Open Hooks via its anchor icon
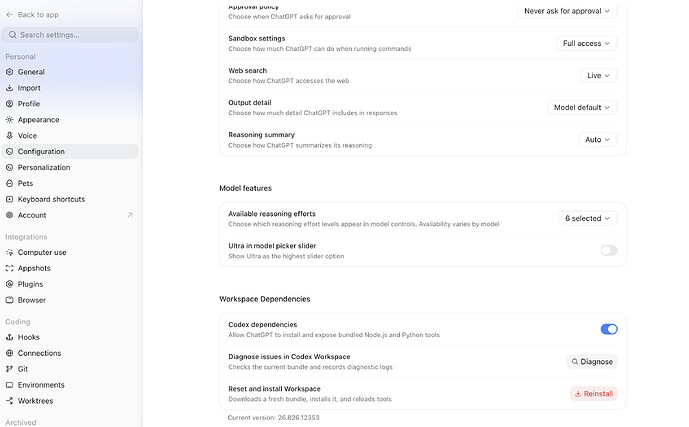Screen dimensions: 689x427 click(x=9, y=337)
